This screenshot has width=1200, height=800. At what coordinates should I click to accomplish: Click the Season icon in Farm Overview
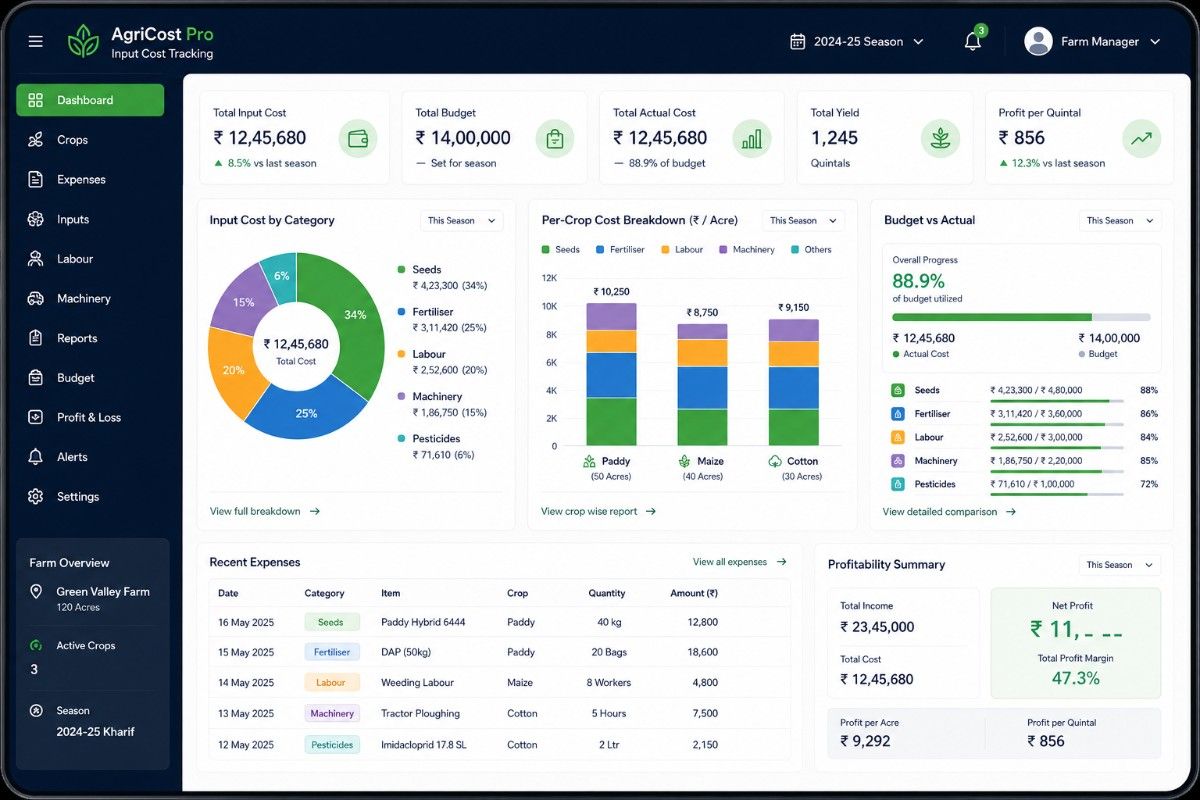click(x=36, y=711)
